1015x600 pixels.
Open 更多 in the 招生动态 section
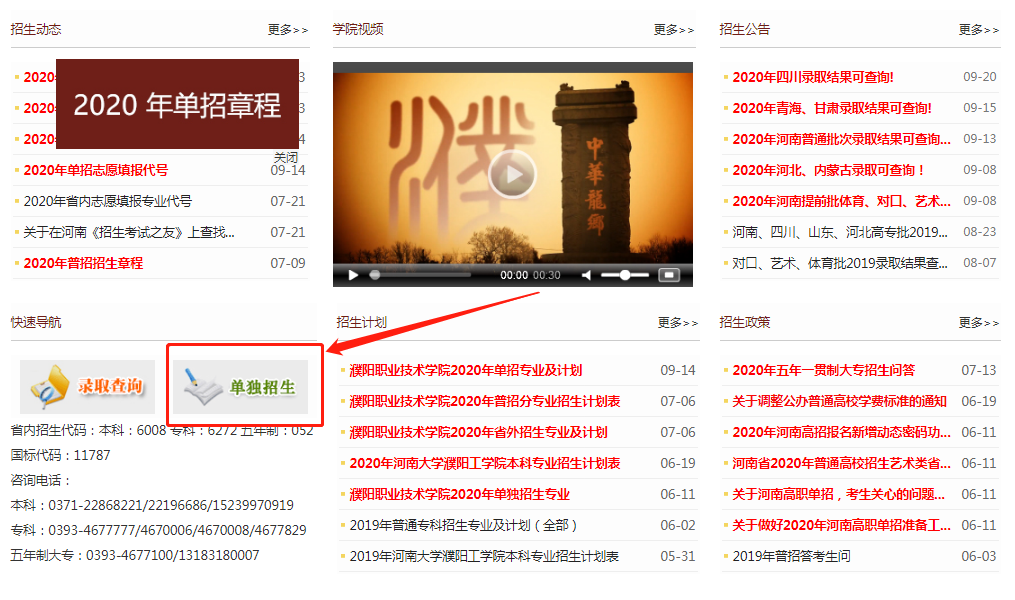[288, 29]
